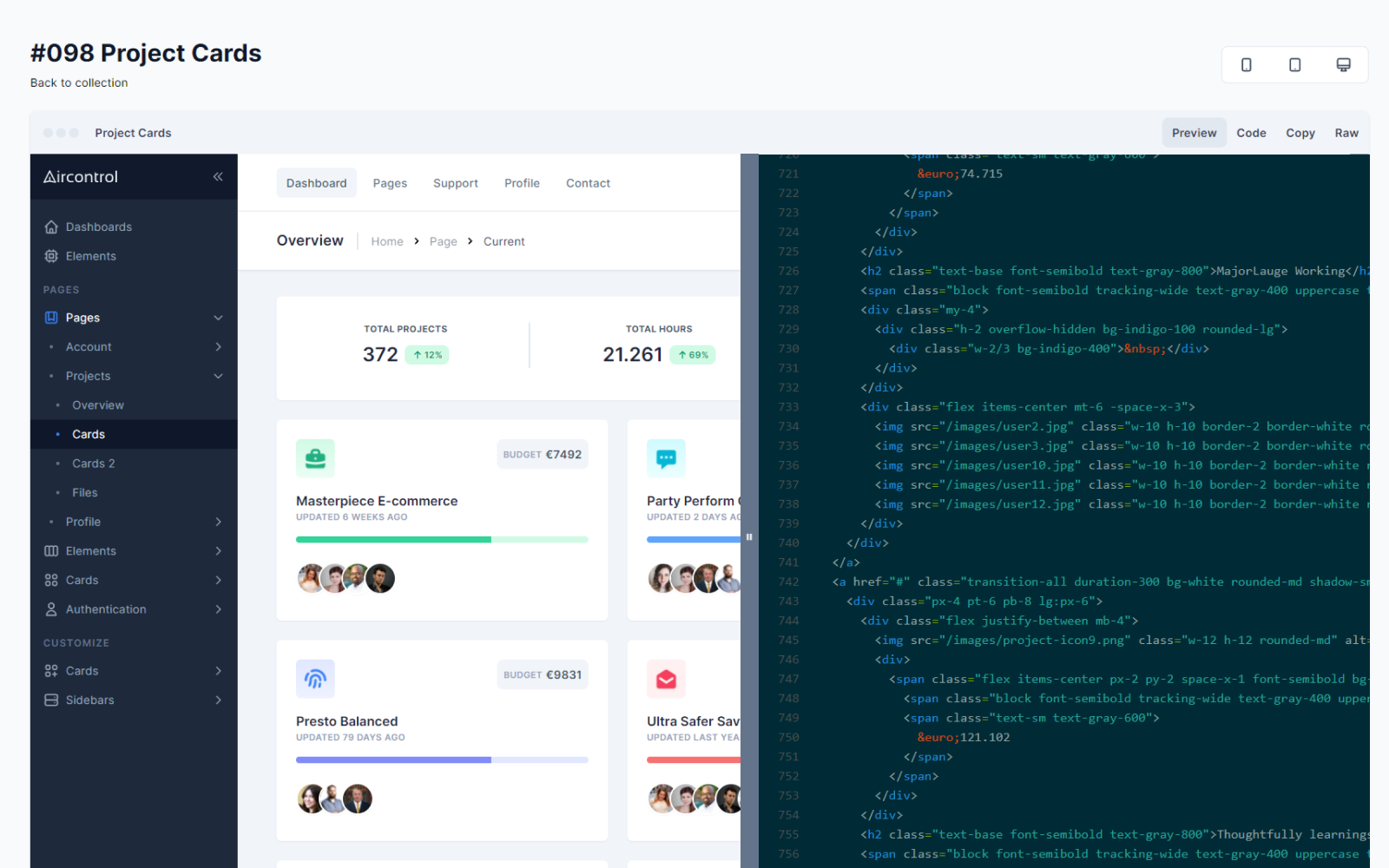Select the Sidebars icon under Customize
1389x868 pixels.
pos(52,700)
